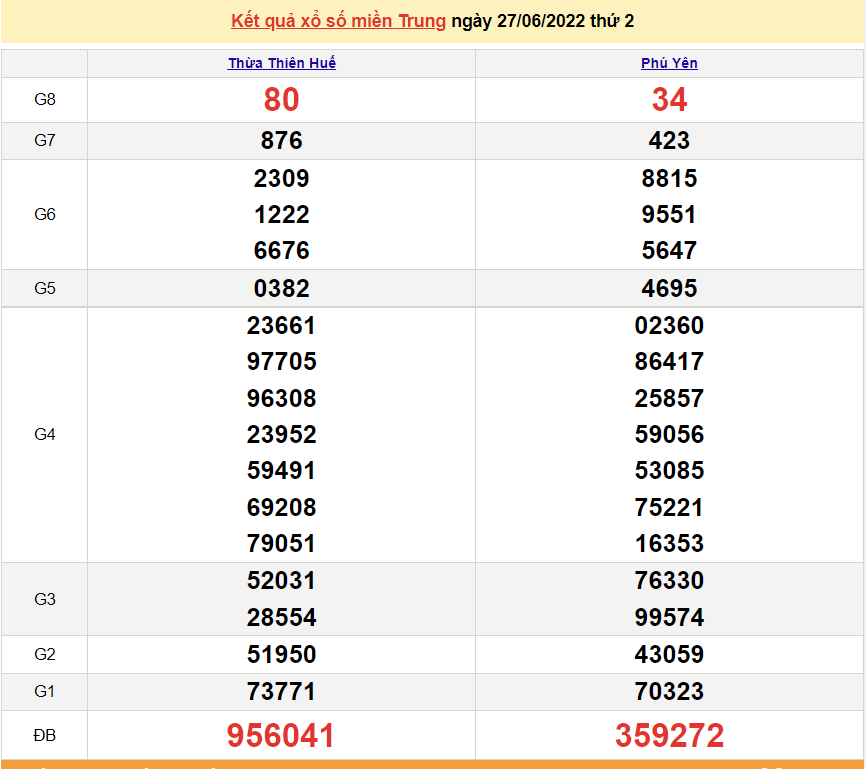The width and height of the screenshot is (866, 769).
Task: Click the G3 row label
Action: pyautogui.click(x=45, y=599)
